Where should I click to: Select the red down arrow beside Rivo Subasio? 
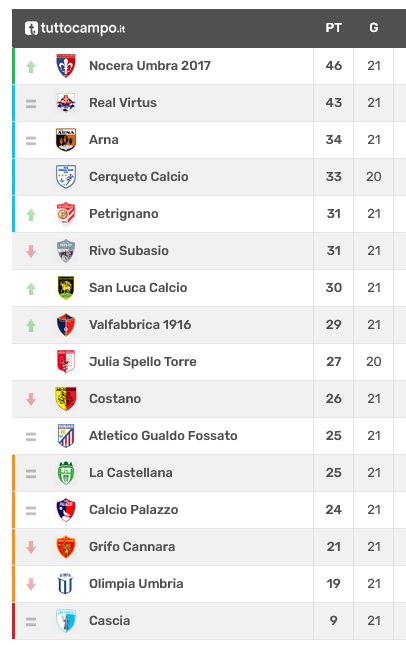(31, 251)
